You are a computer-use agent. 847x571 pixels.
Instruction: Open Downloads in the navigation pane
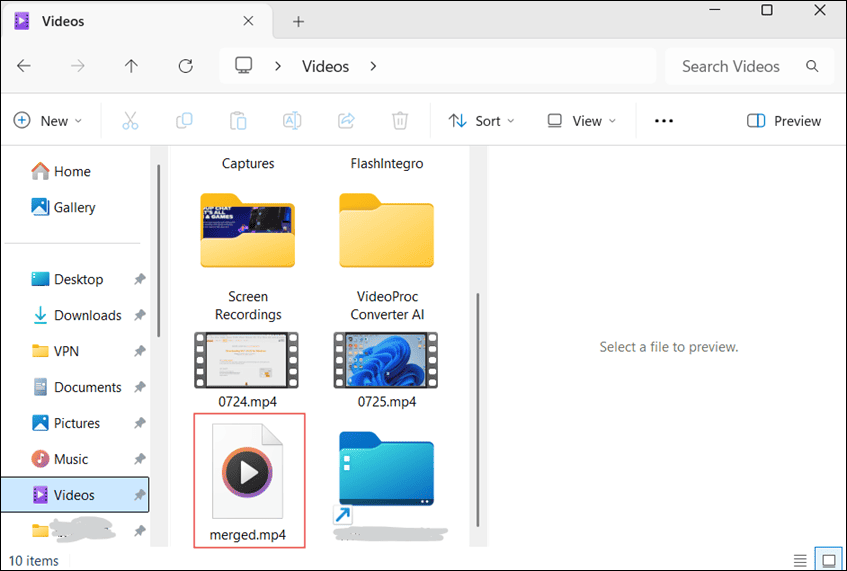(x=78, y=315)
